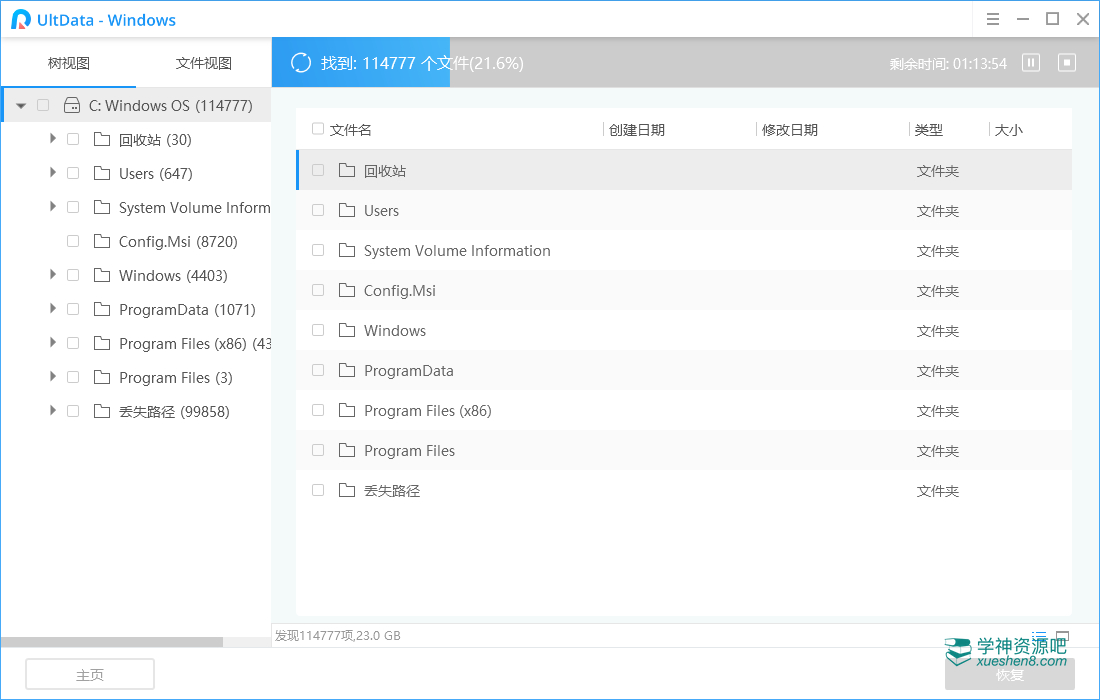The height and width of the screenshot is (700, 1100).
Task: Click the 主页 button
Action: pos(90,675)
